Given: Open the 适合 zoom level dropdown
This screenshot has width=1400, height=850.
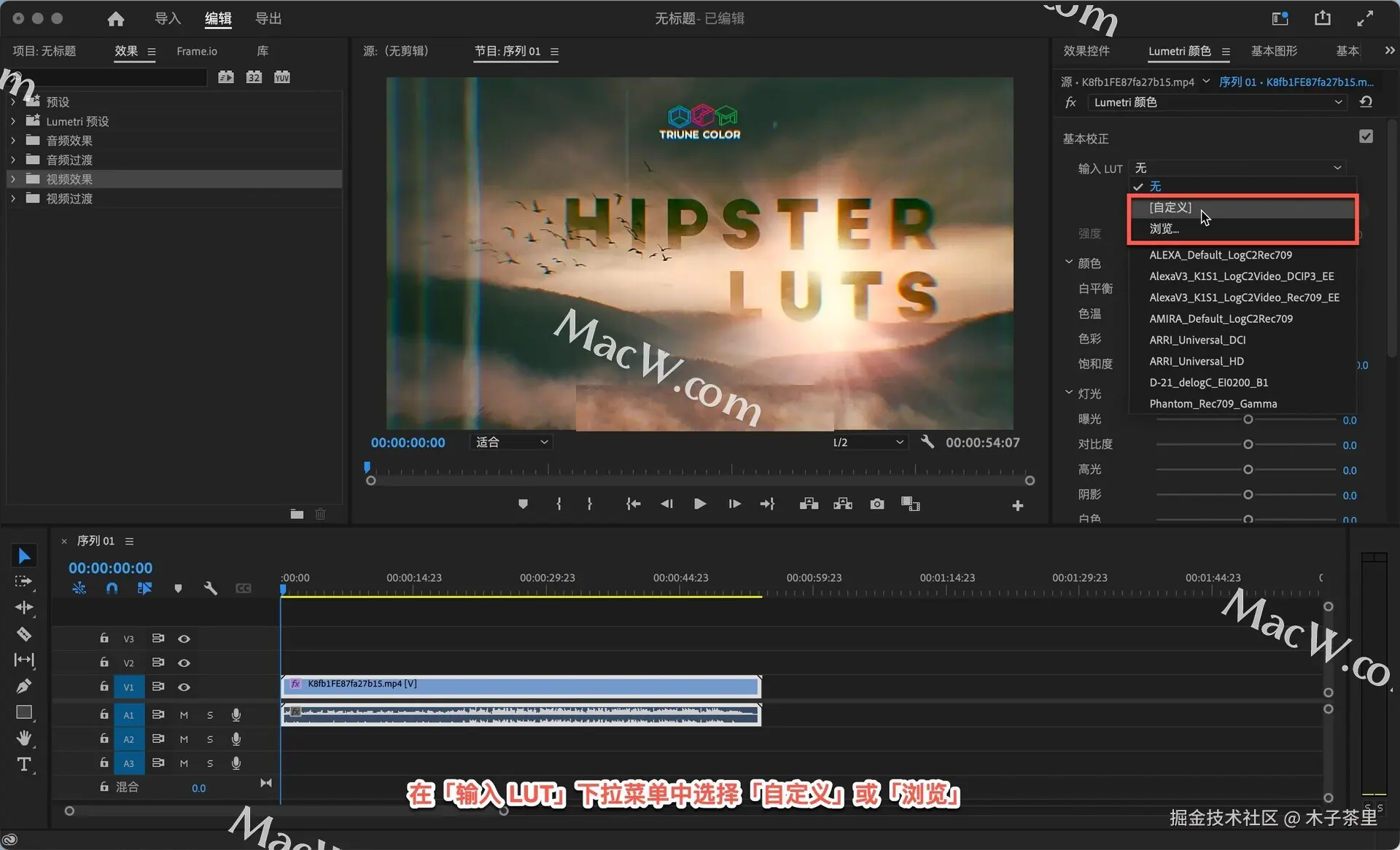Looking at the screenshot, I should 512,442.
